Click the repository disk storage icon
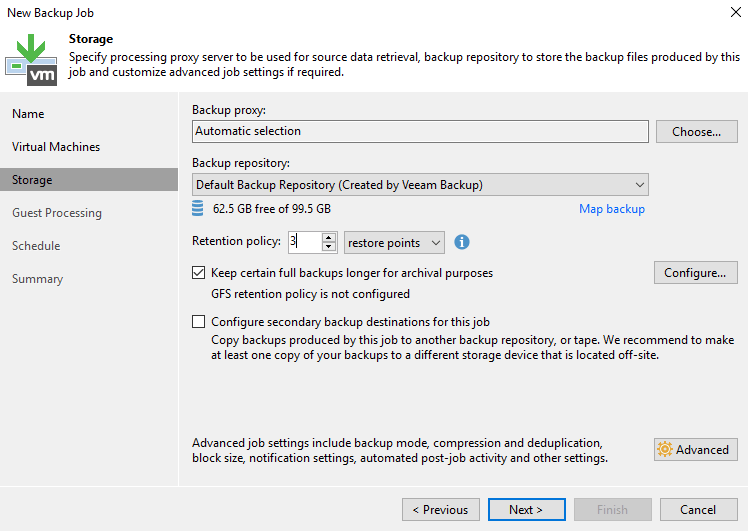748x531 pixels. pyautogui.click(x=197, y=209)
